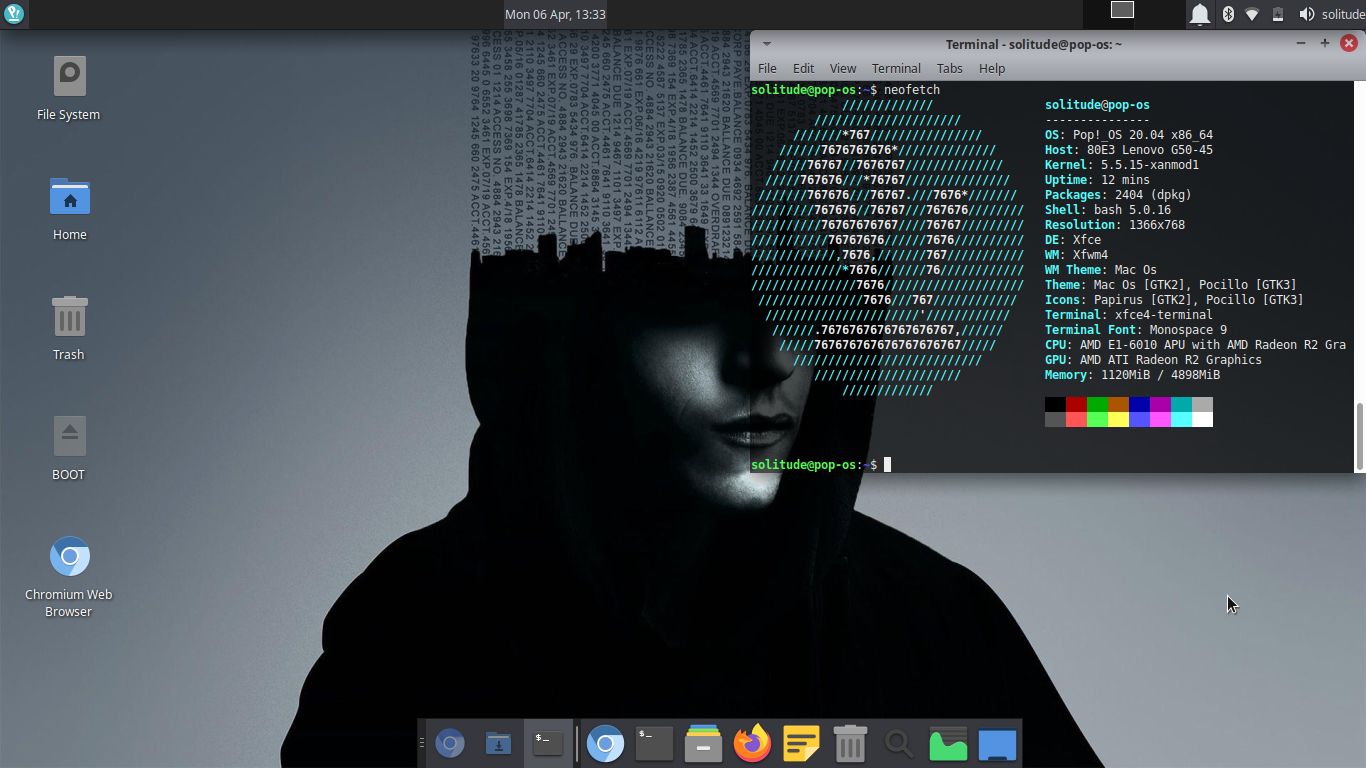Open the terminal window menu arrow
The height and width of the screenshot is (768, 1366).
[766, 44]
